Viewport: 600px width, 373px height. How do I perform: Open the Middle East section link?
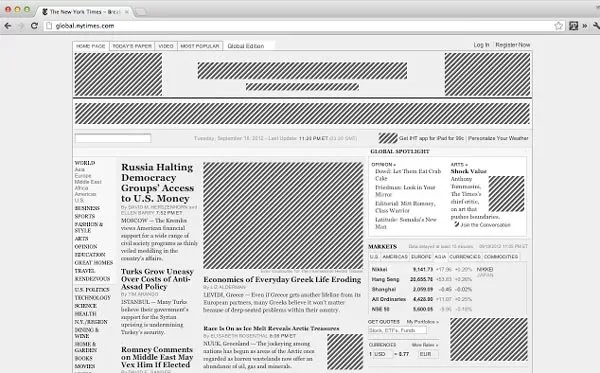[x=88, y=182]
